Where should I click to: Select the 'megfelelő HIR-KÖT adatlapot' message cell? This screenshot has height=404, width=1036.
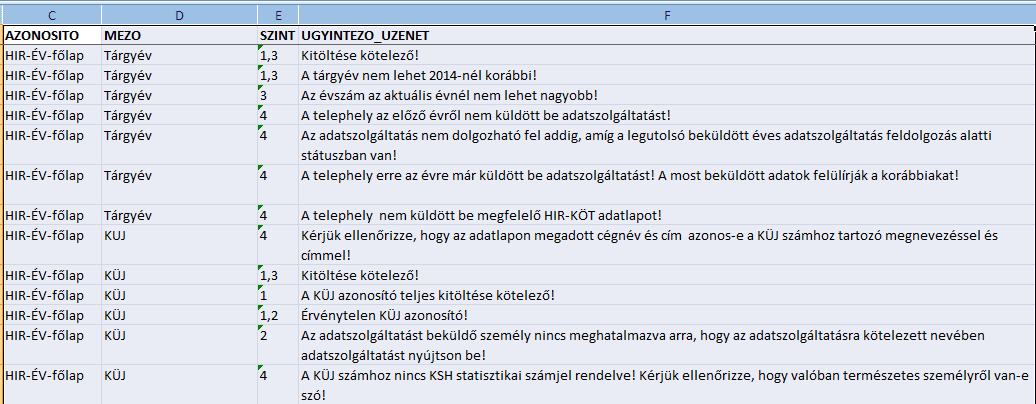667,215
